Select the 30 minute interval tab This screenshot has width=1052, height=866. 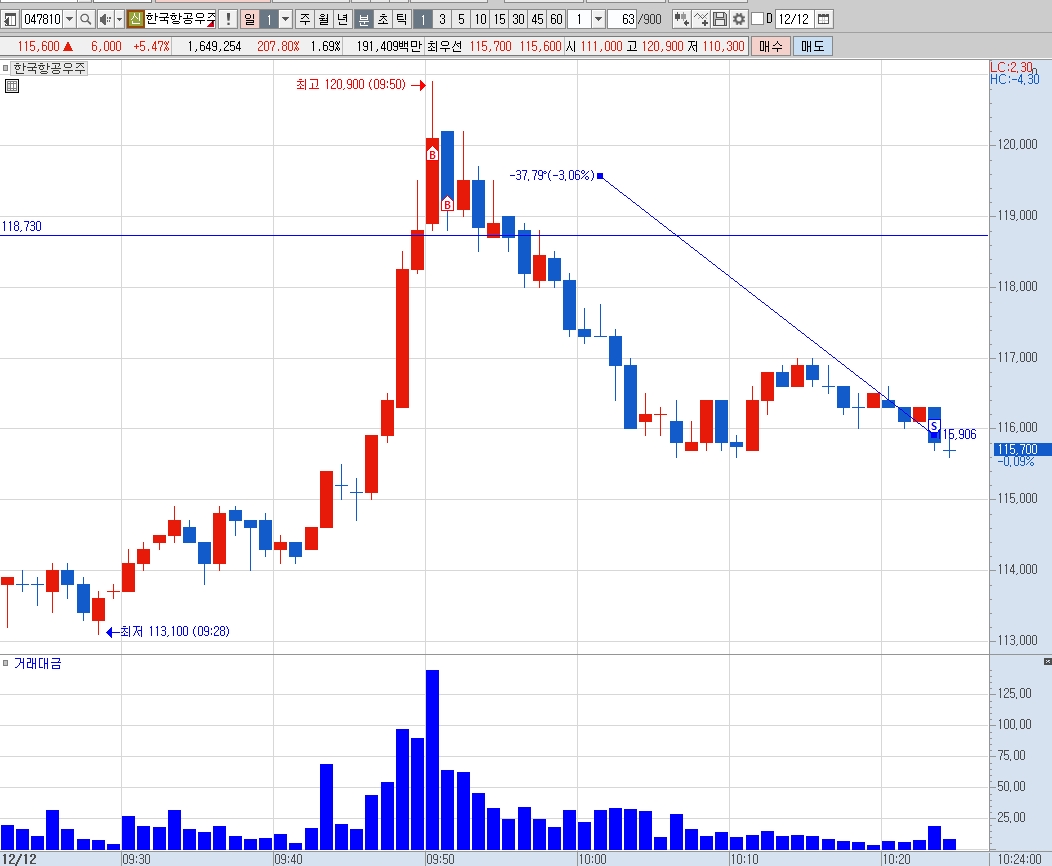coord(519,19)
